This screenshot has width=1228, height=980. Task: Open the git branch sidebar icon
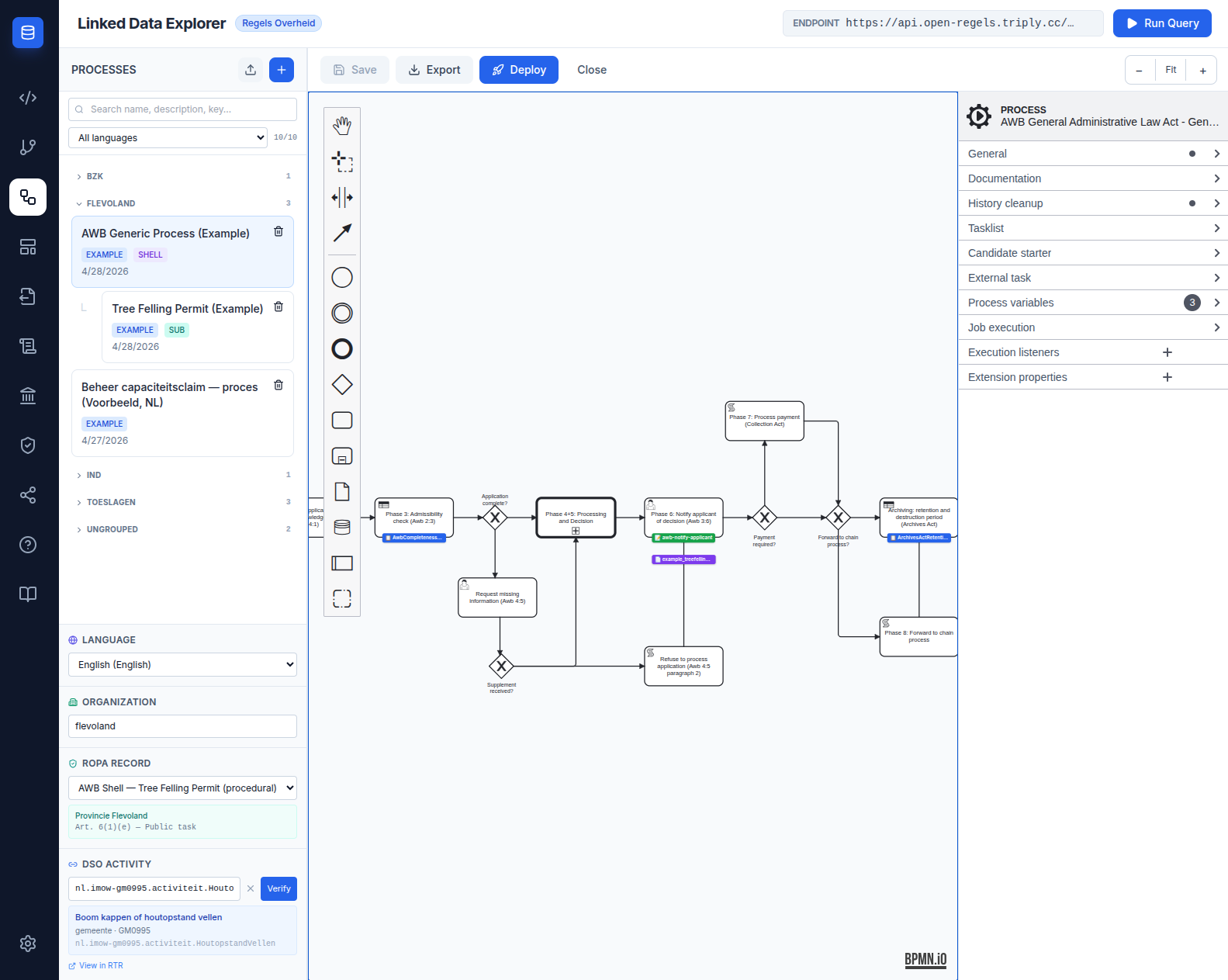tap(28, 147)
